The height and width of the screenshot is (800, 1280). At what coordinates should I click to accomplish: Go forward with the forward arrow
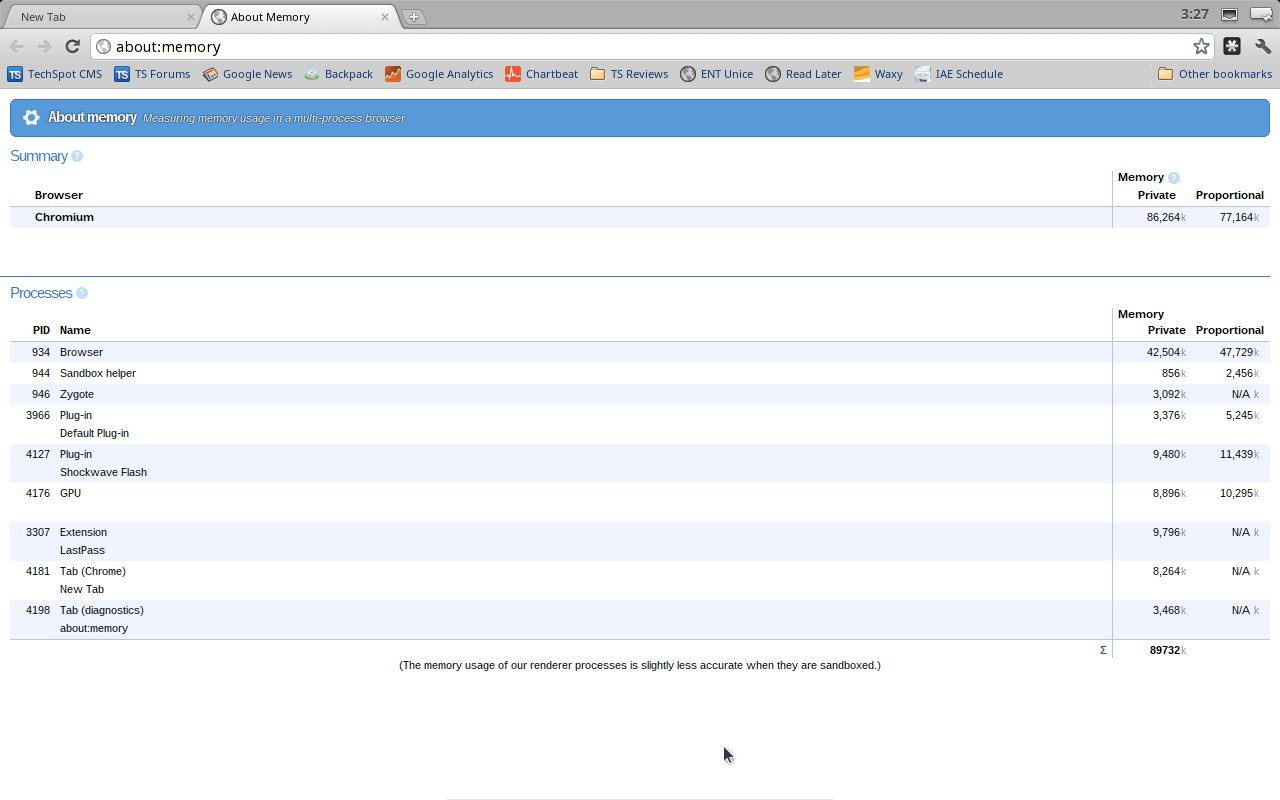(x=44, y=46)
